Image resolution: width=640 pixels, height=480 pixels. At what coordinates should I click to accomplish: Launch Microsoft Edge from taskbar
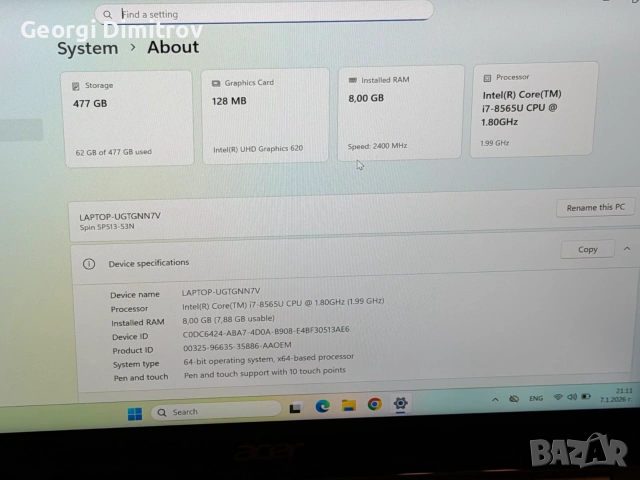click(322, 406)
